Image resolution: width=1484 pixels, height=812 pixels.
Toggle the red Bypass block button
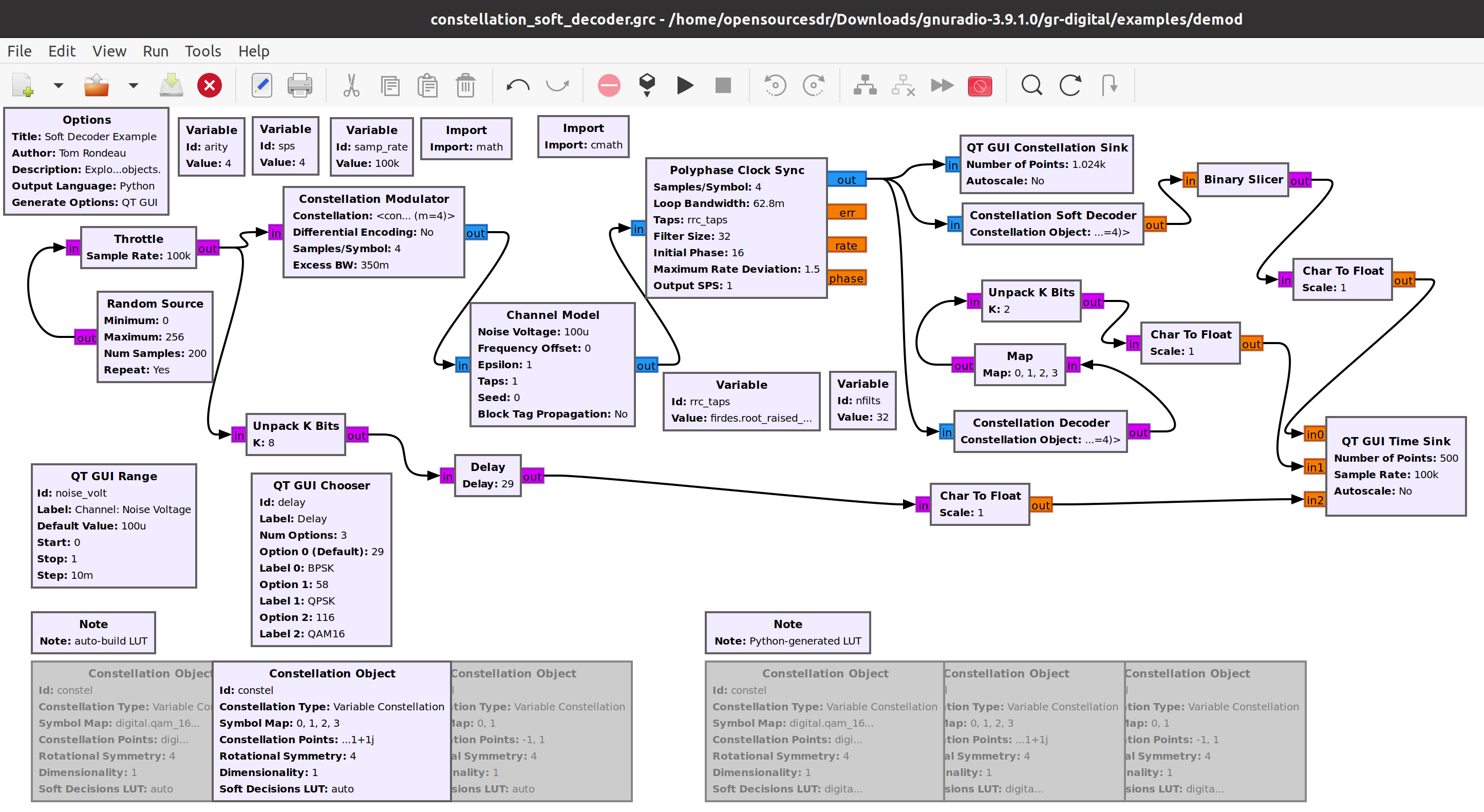(980, 86)
